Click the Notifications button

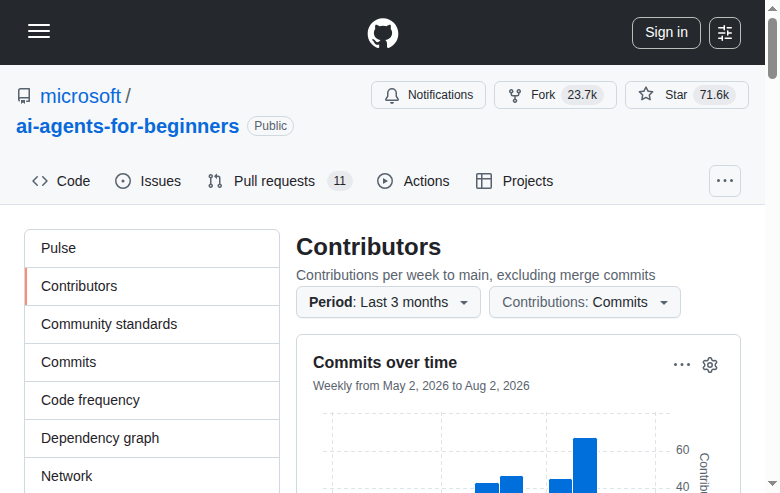pos(428,95)
